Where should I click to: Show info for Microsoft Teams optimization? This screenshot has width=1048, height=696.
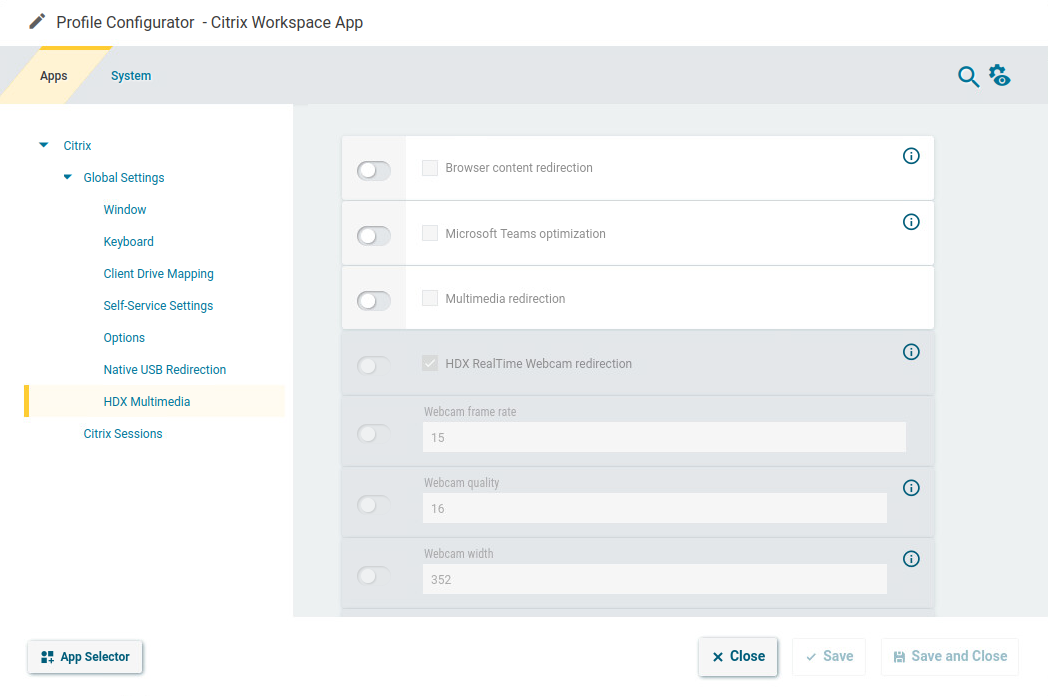pos(911,222)
